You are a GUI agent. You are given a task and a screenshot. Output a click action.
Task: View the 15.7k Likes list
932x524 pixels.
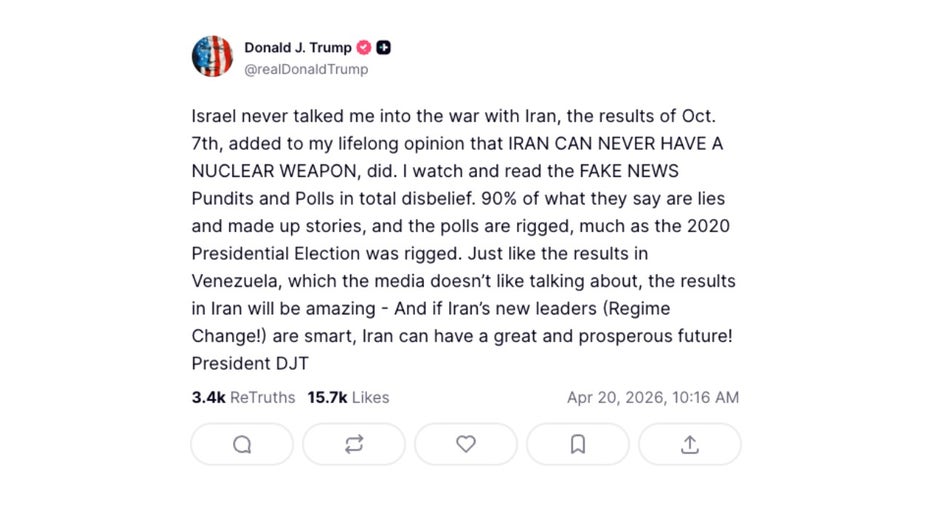[348, 397]
